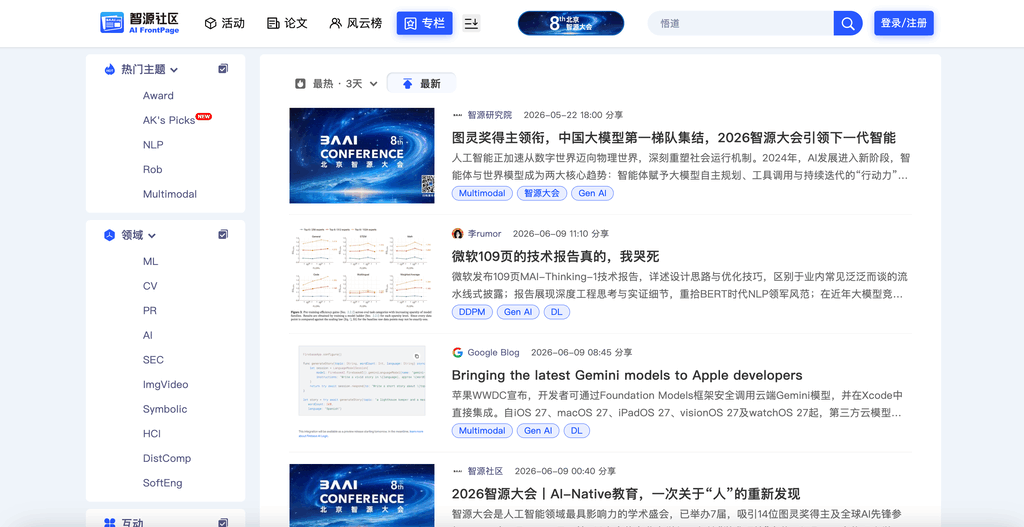Select the HCI field
The image size is (1024, 527).
(x=152, y=434)
